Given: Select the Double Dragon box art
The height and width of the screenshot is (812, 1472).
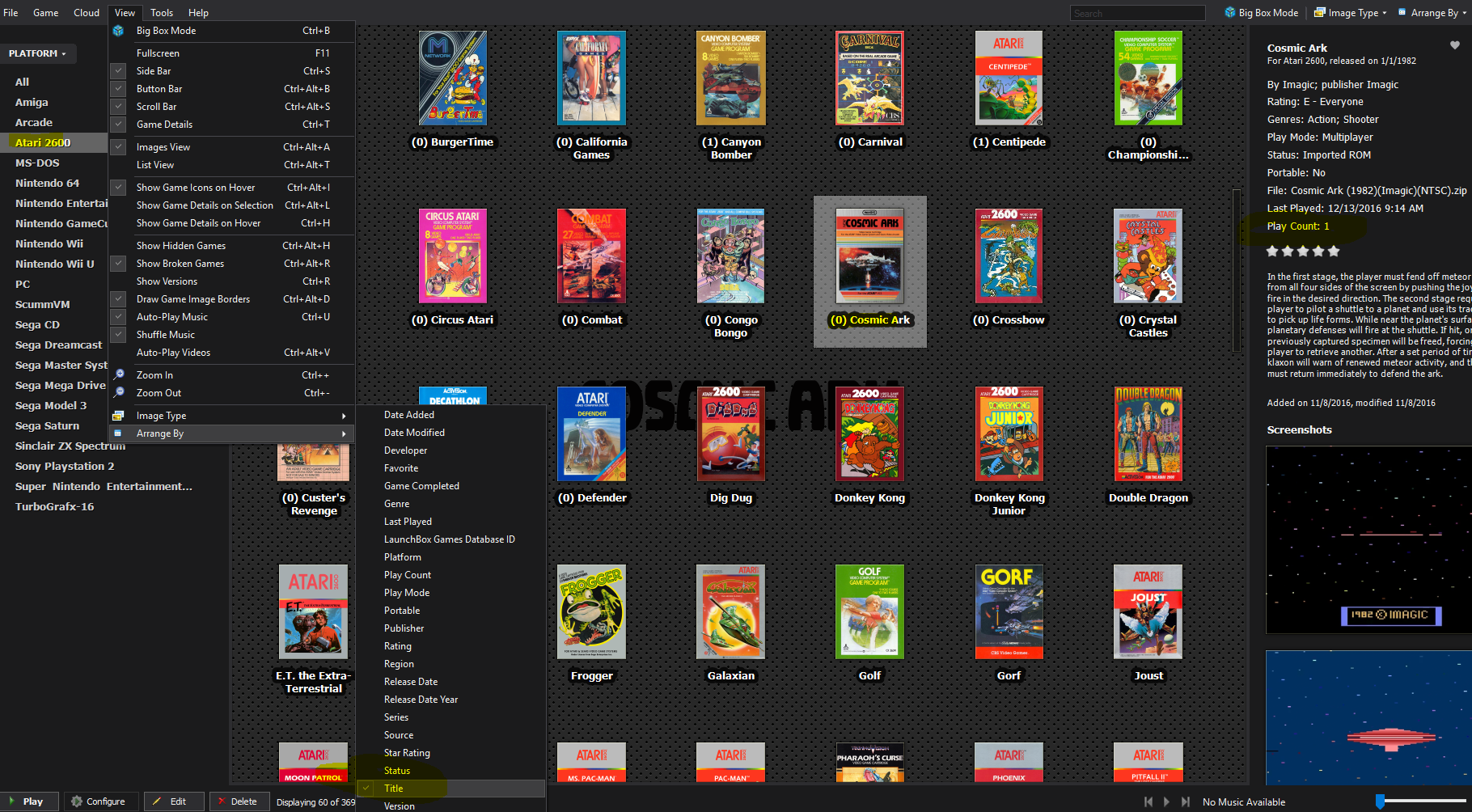Looking at the screenshot, I should (1148, 434).
